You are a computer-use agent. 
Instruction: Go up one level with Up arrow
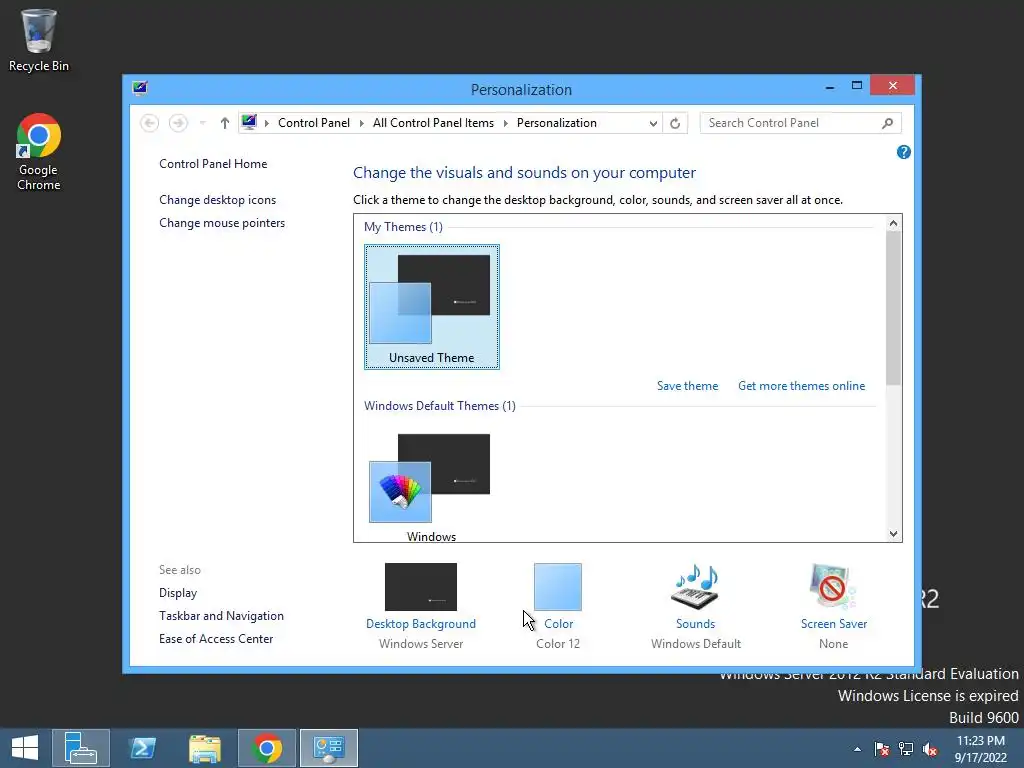click(x=225, y=123)
